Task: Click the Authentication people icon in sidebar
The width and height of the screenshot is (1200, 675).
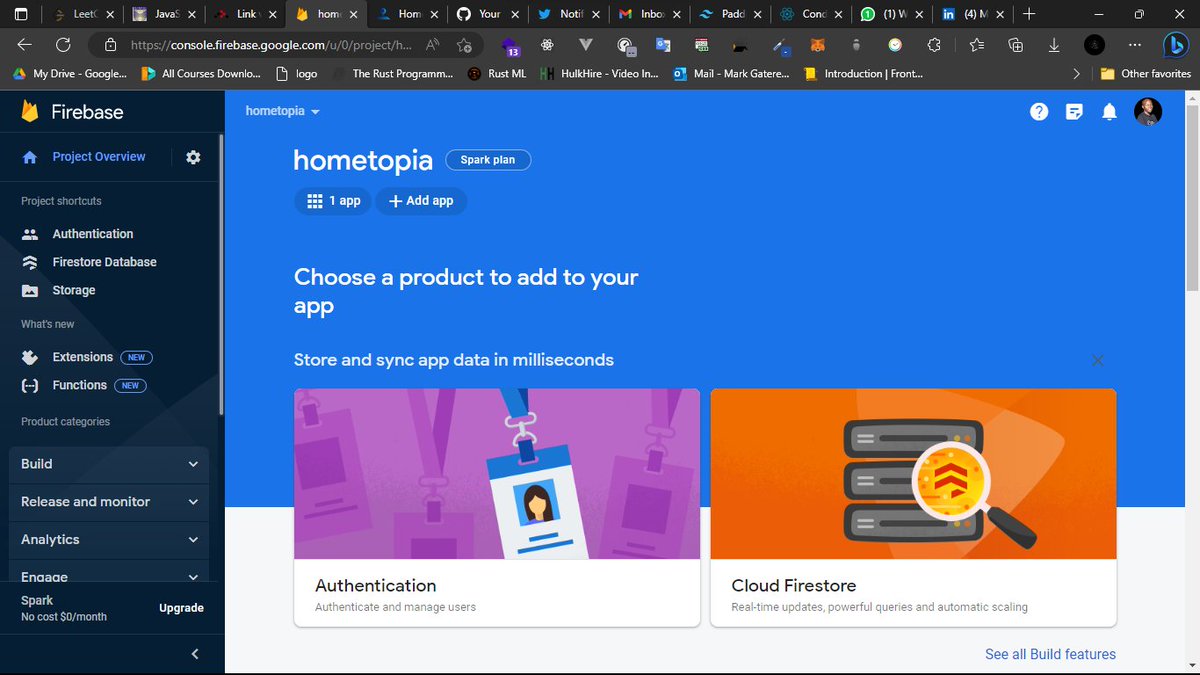Action: pos(30,234)
